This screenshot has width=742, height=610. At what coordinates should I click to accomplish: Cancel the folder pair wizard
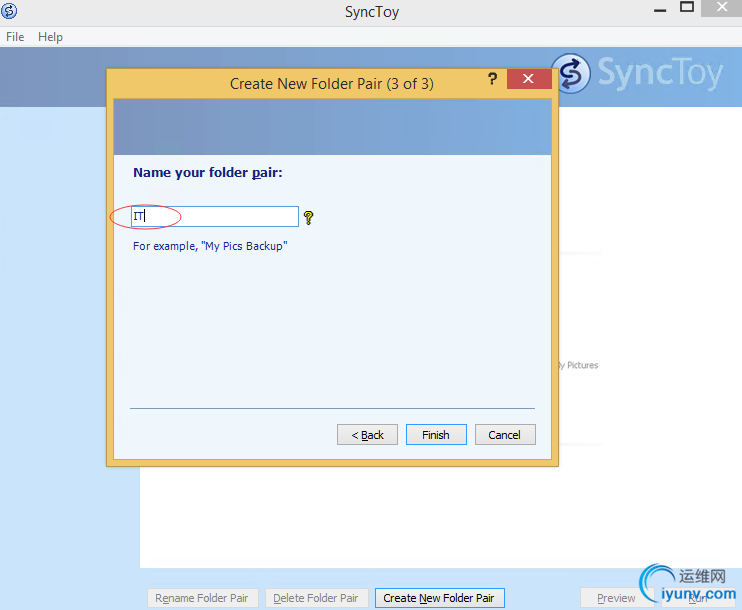click(505, 434)
